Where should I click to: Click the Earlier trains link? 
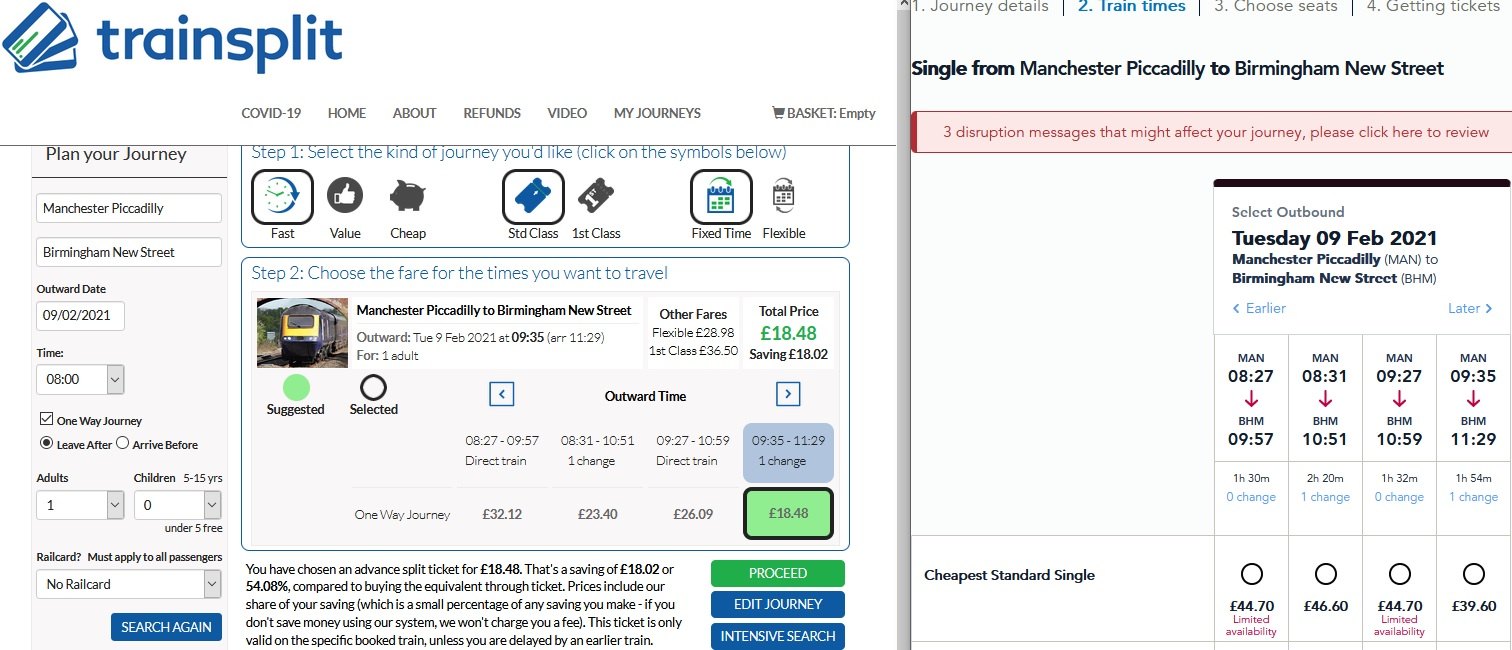click(1259, 308)
